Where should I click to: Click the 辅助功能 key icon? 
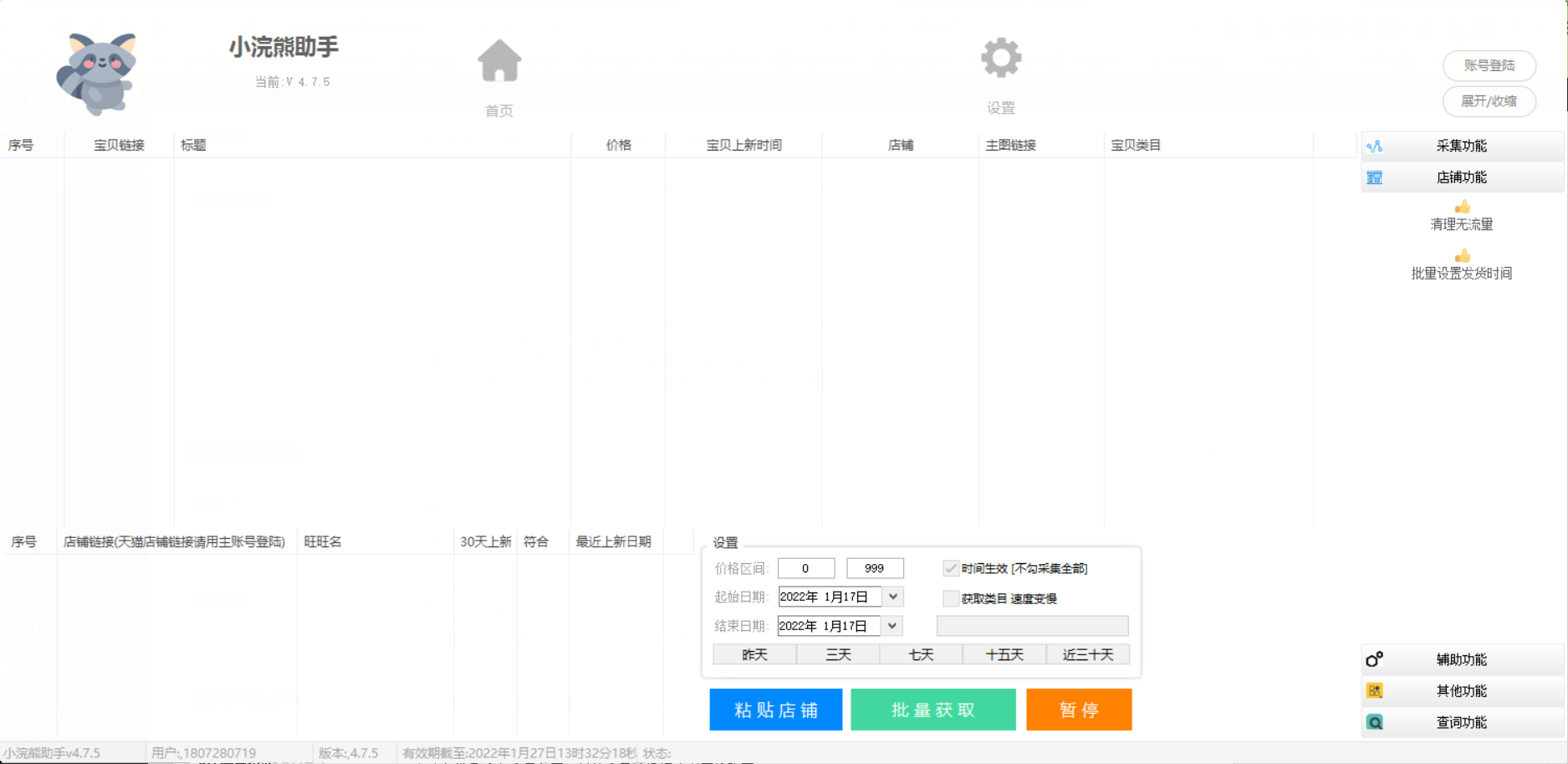coord(1375,659)
